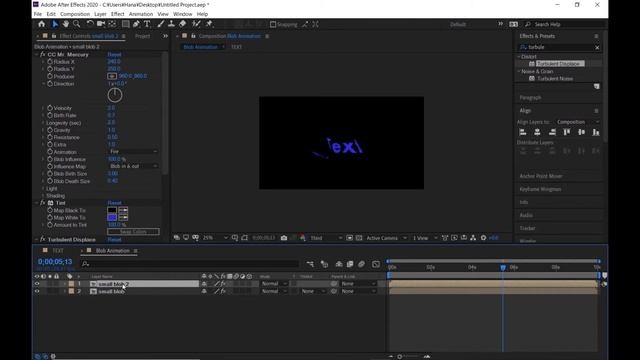The height and width of the screenshot is (360, 640).
Task: Select the Hand tool
Action: tap(66, 24)
